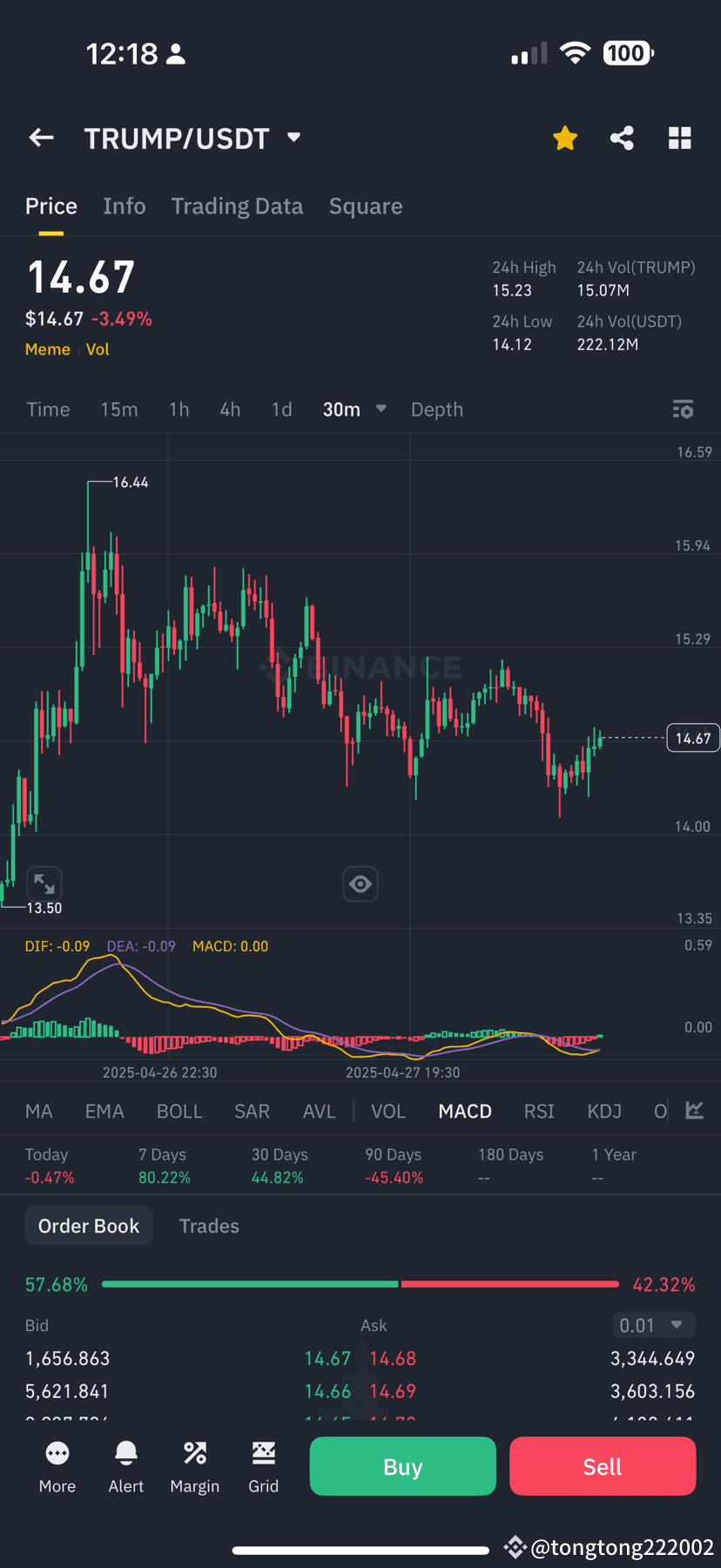Select the 1d chart interval
The height and width of the screenshot is (1568, 721).
click(282, 409)
